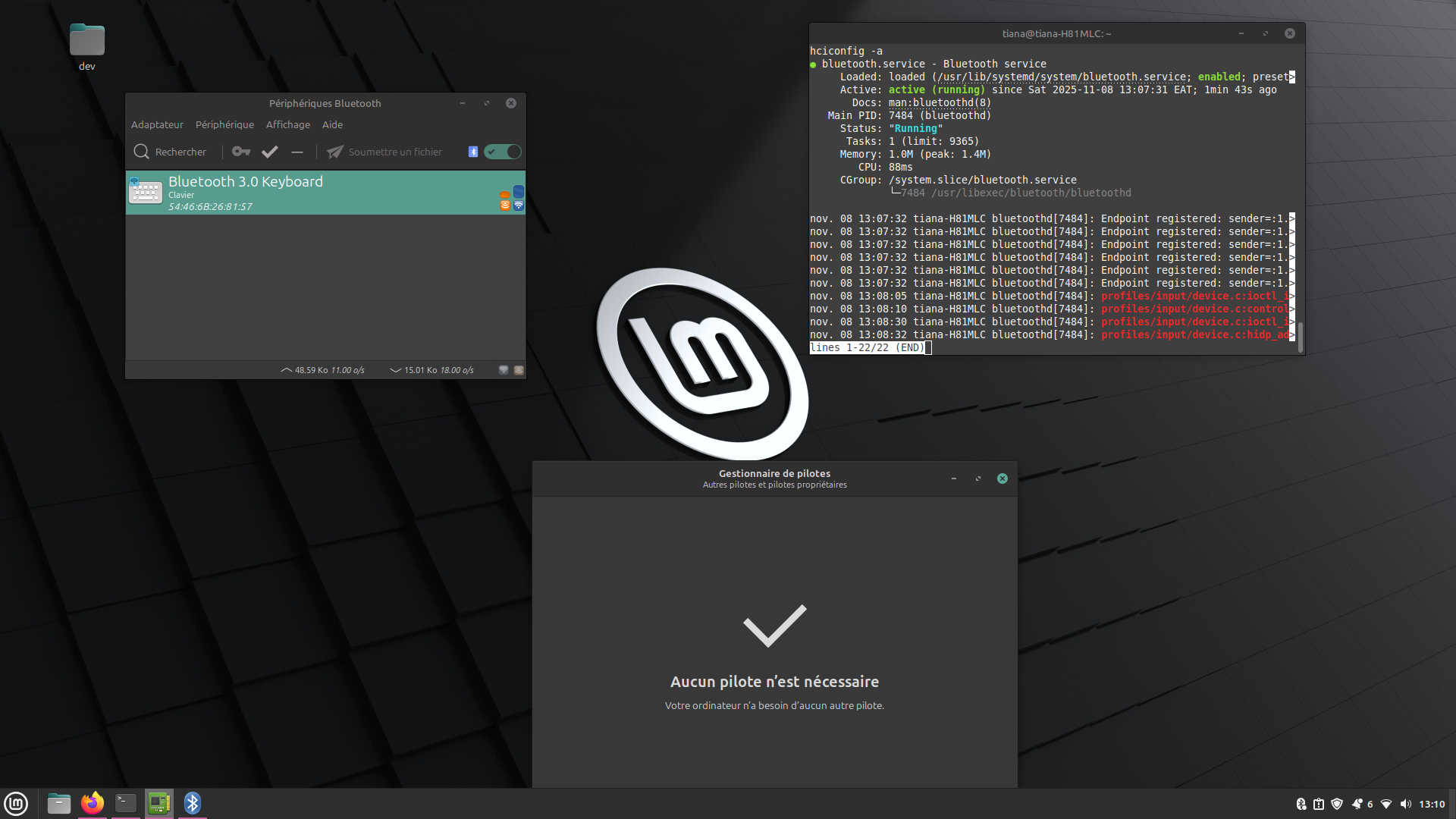The image size is (1456, 819).
Task: Maximize the Périphériques Bluetooth window
Action: 487,103
